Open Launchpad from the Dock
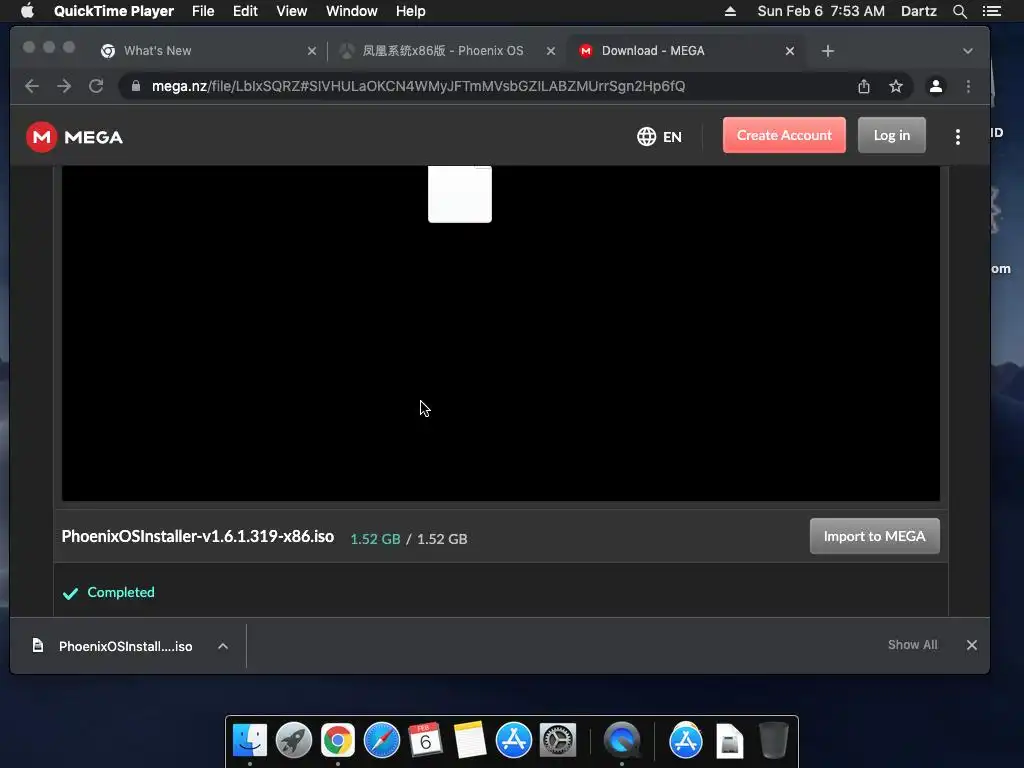 coord(294,741)
